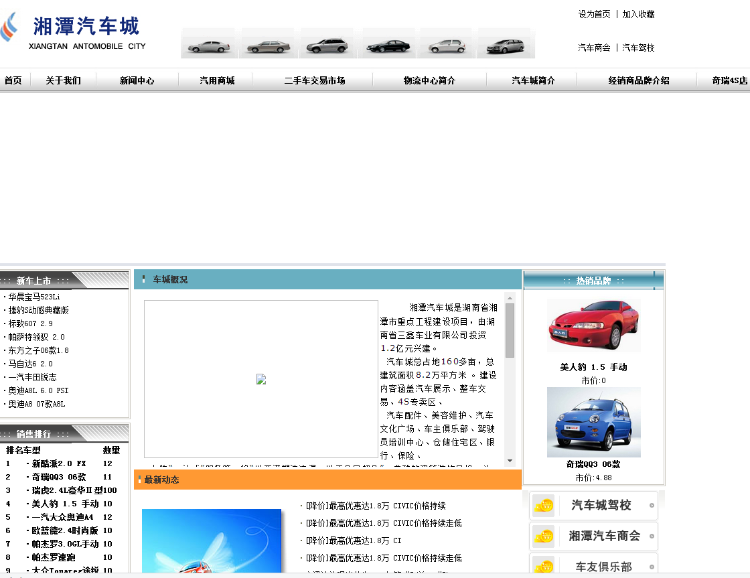Open 标致607 2.9 new car link
The image size is (750, 578).
click(x=30, y=323)
